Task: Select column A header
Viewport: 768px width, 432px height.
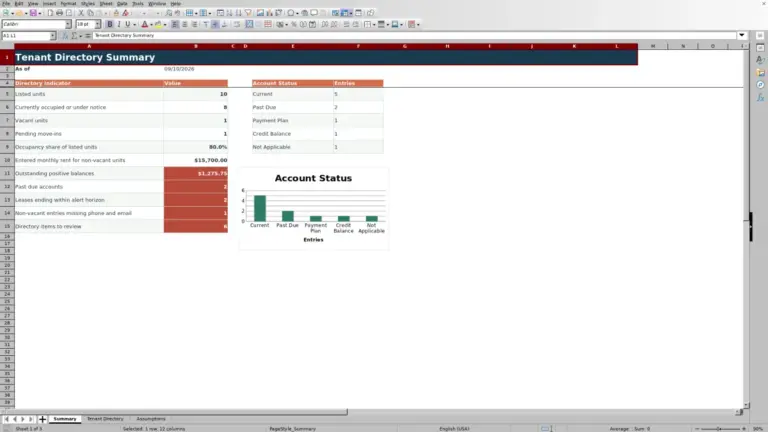Action: pyautogui.click(x=89, y=46)
